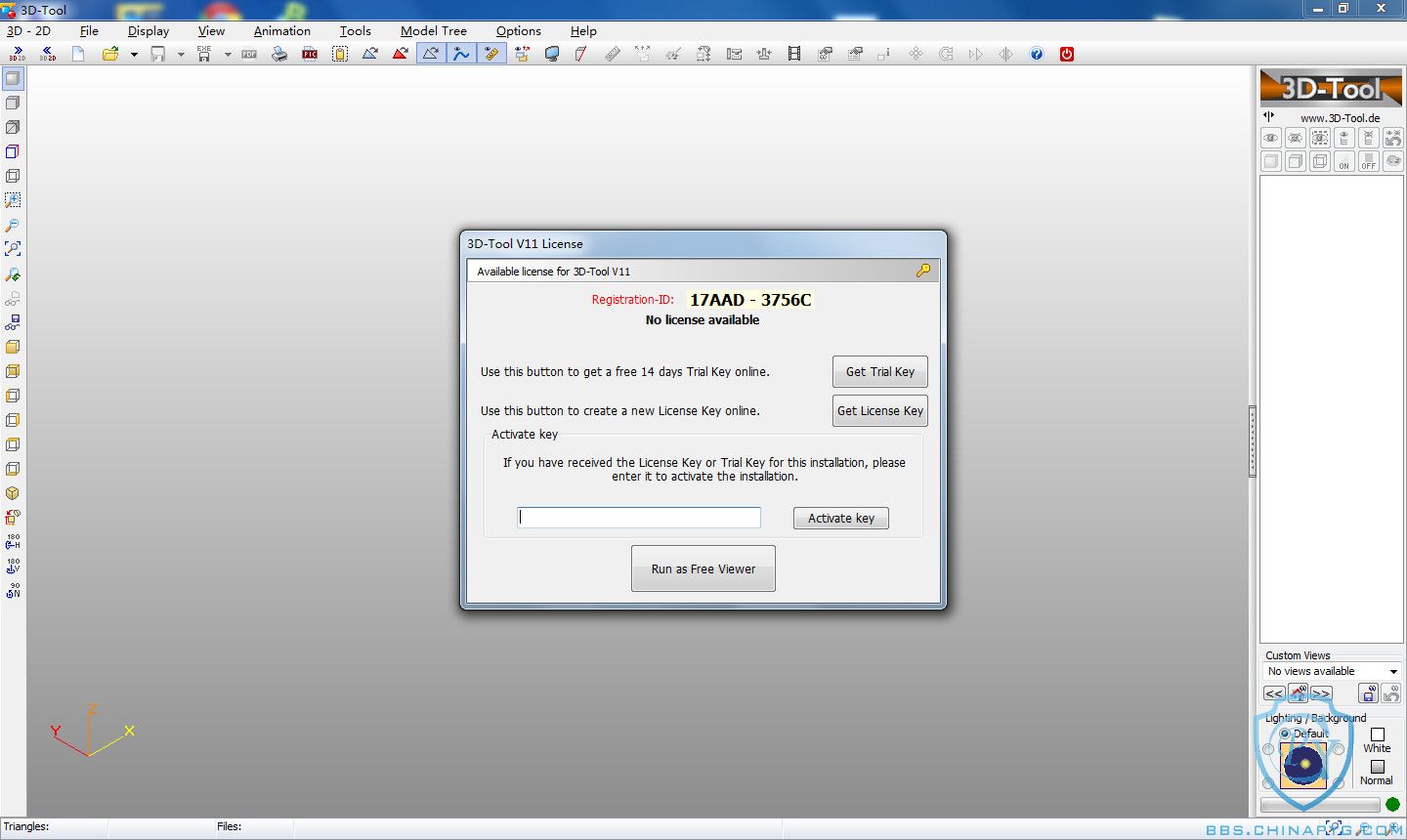Click the 3D - 2D menu item
This screenshot has height=840, width=1407.
click(x=28, y=31)
